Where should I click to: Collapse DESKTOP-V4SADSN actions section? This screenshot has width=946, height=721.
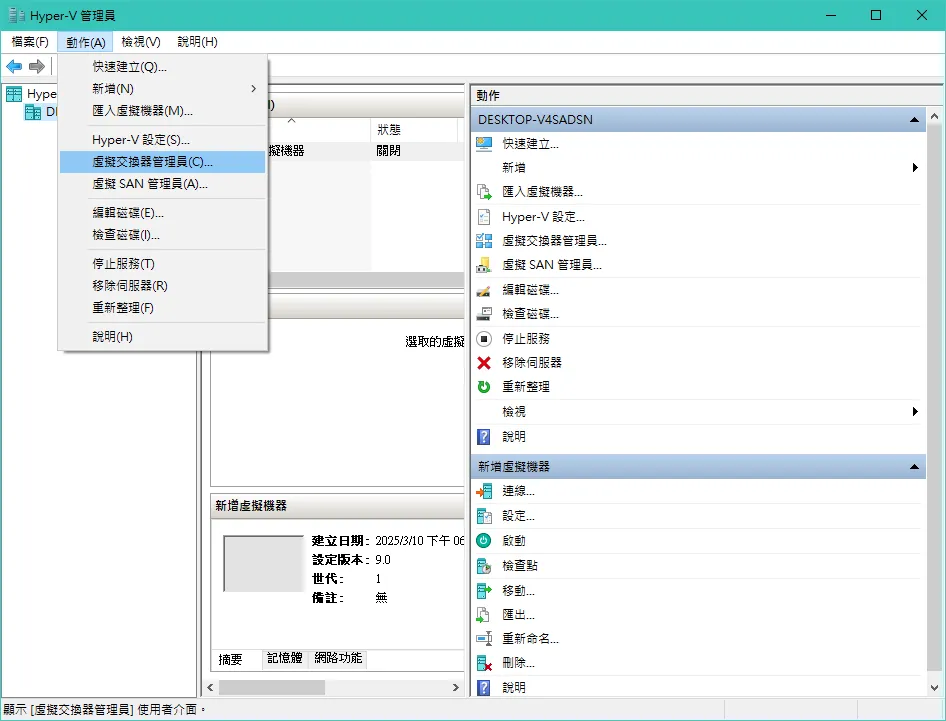[914, 119]
